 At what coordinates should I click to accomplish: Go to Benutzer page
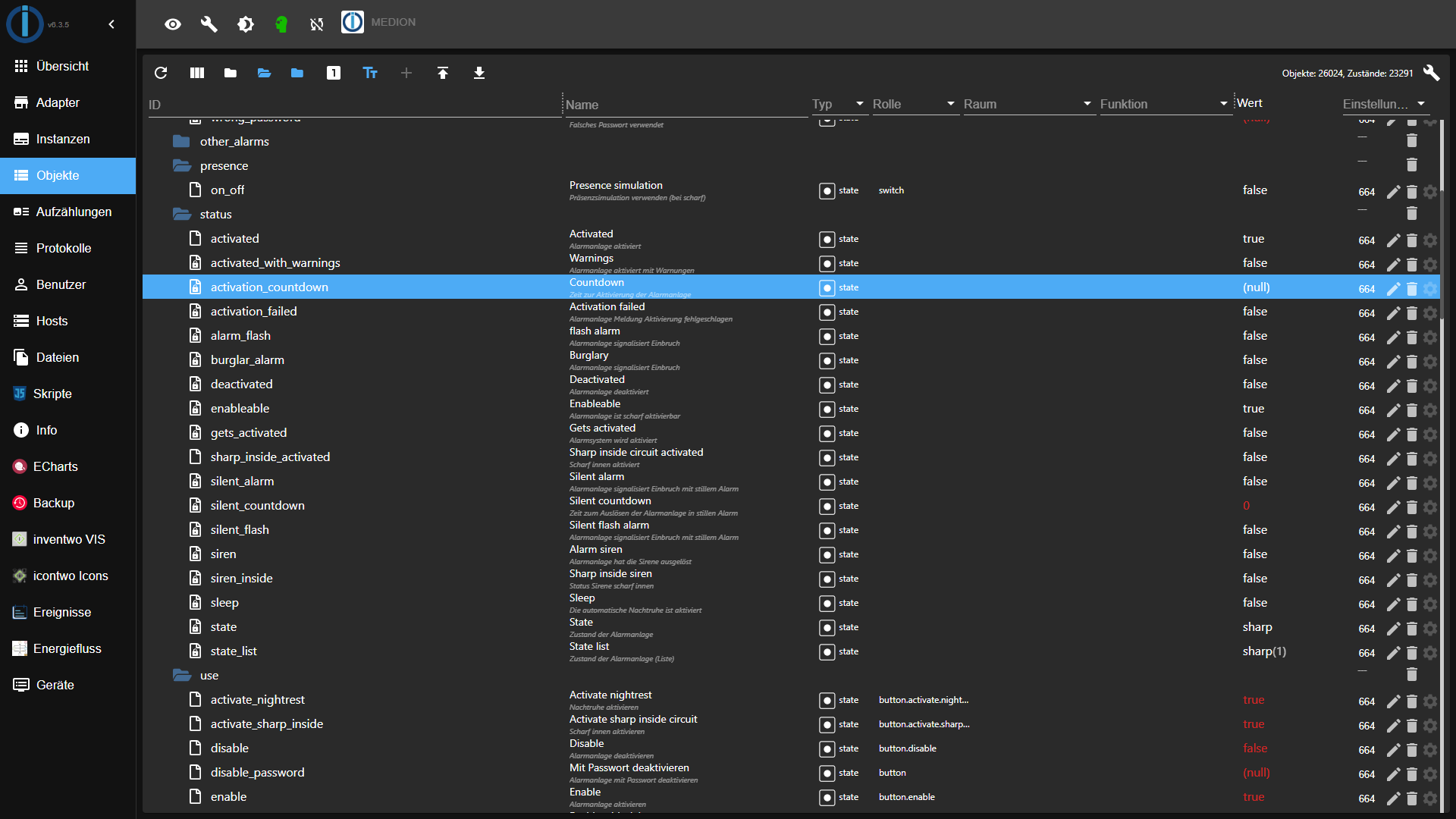pos(68,284)
